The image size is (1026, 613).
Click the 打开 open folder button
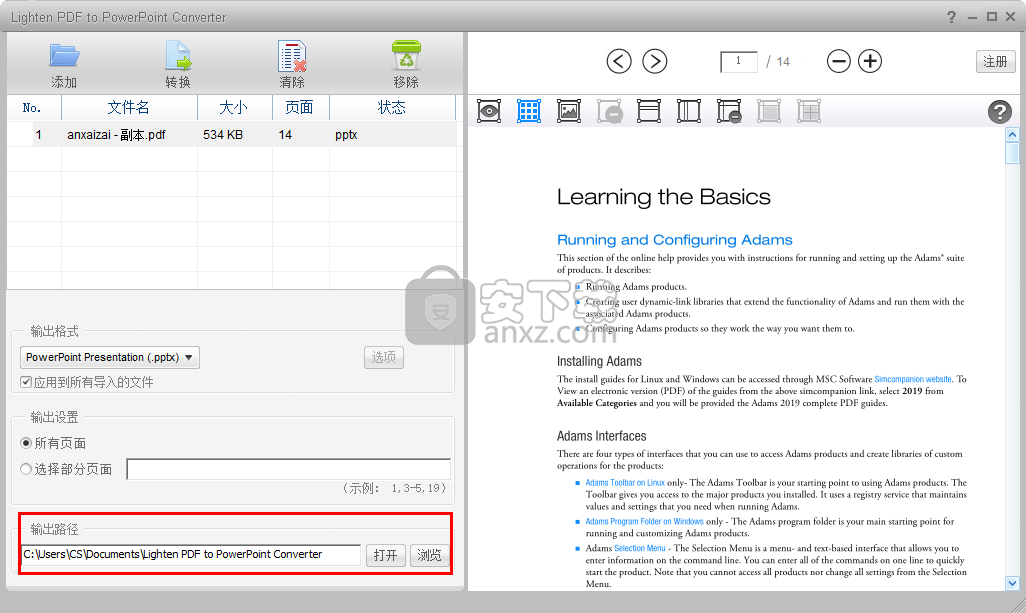pyautogui.click(x=385, y=555)
